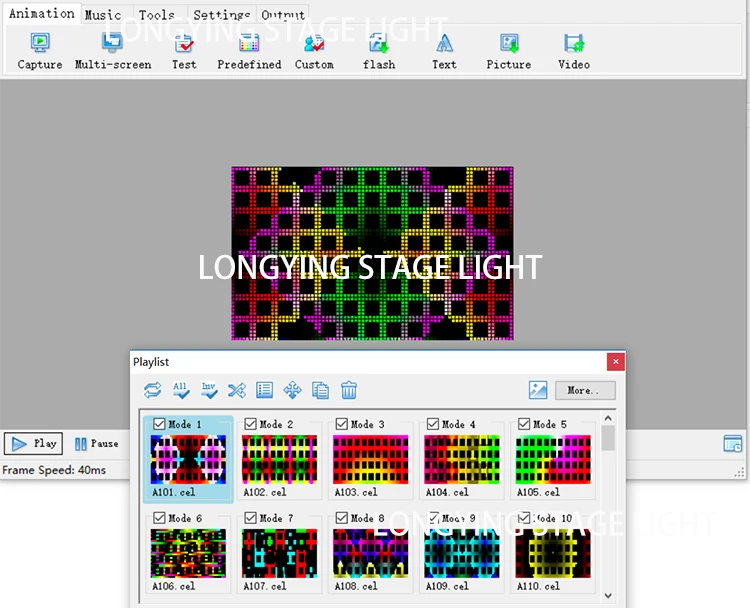Start playback with the Play button

pos(33,443)
